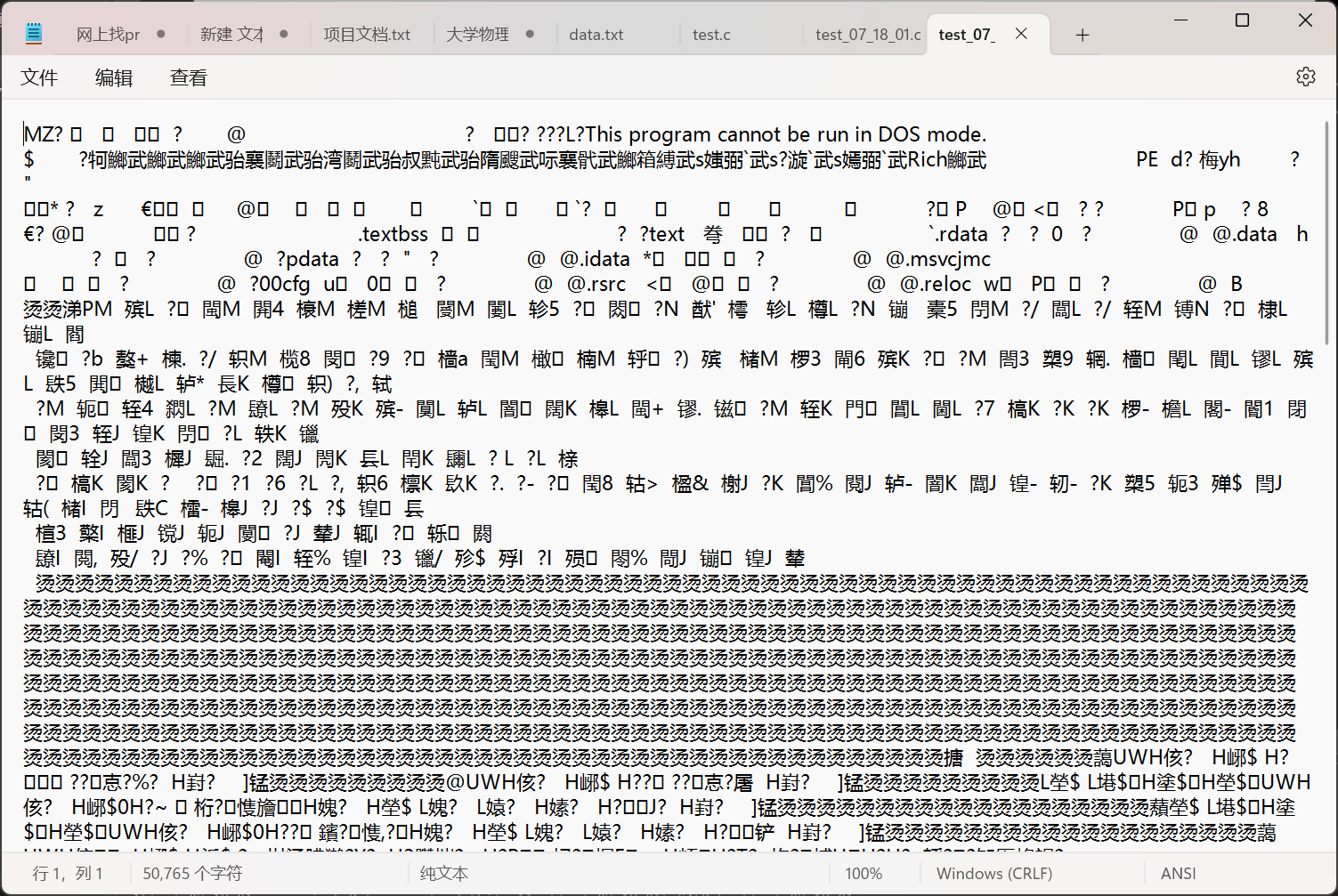Click the vertical scrollbar of the editor
The image size is (1338, 896).
(x=1326, y=231)
